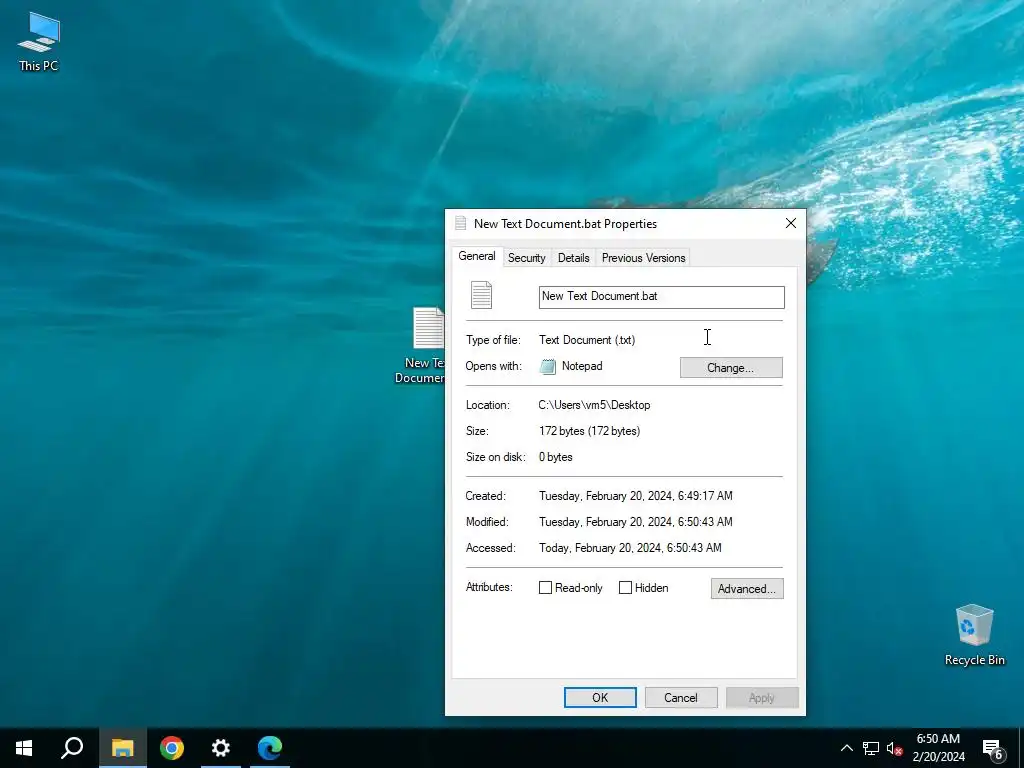Click the Change... button
The image size is (1024, 768).
(731, 368)
